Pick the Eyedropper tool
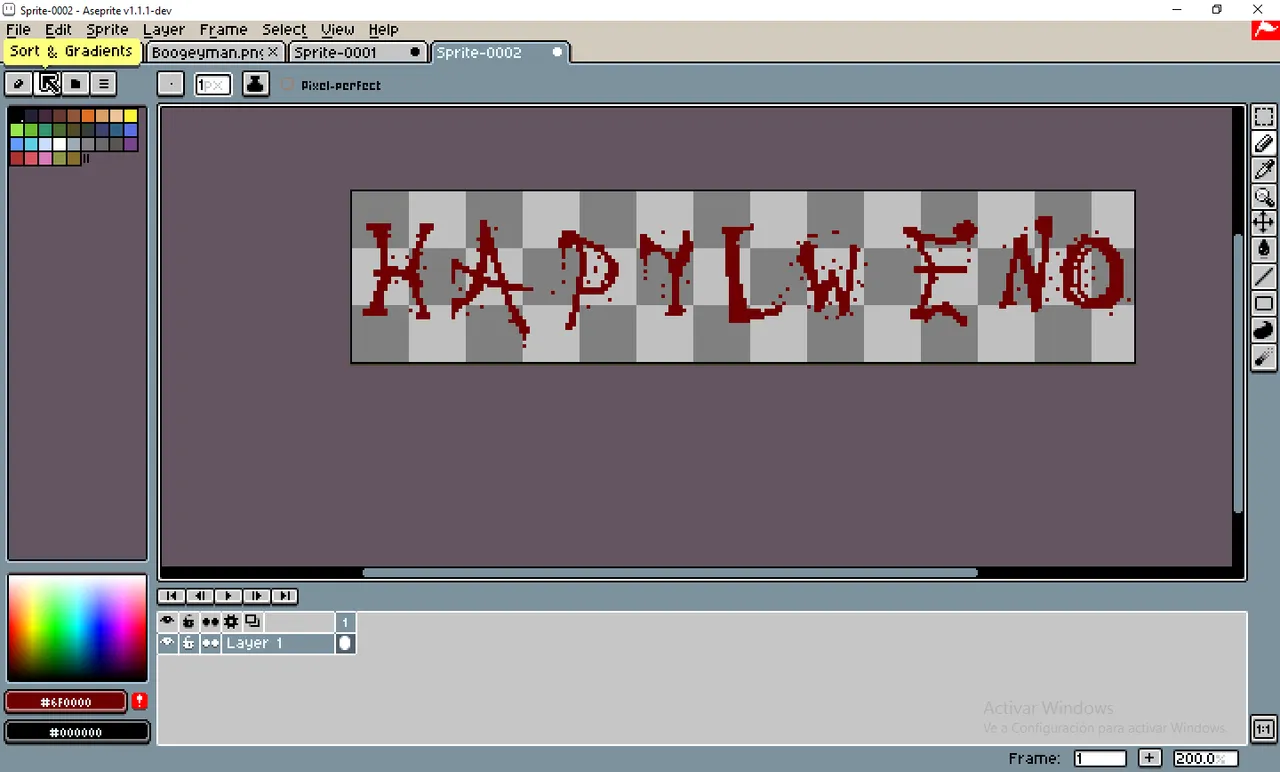 click(x=1264, y=170)
